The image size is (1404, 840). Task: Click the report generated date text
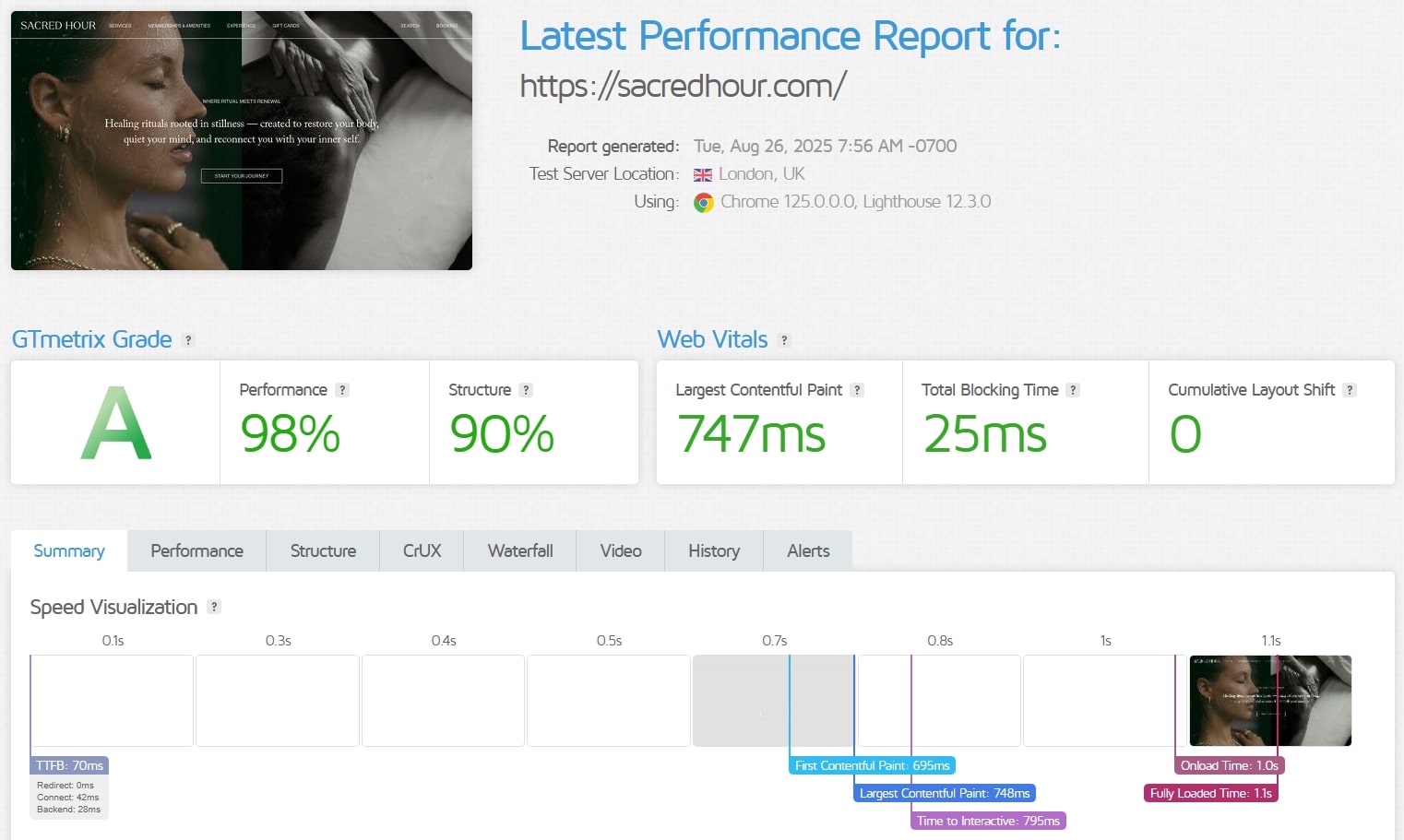826,146
